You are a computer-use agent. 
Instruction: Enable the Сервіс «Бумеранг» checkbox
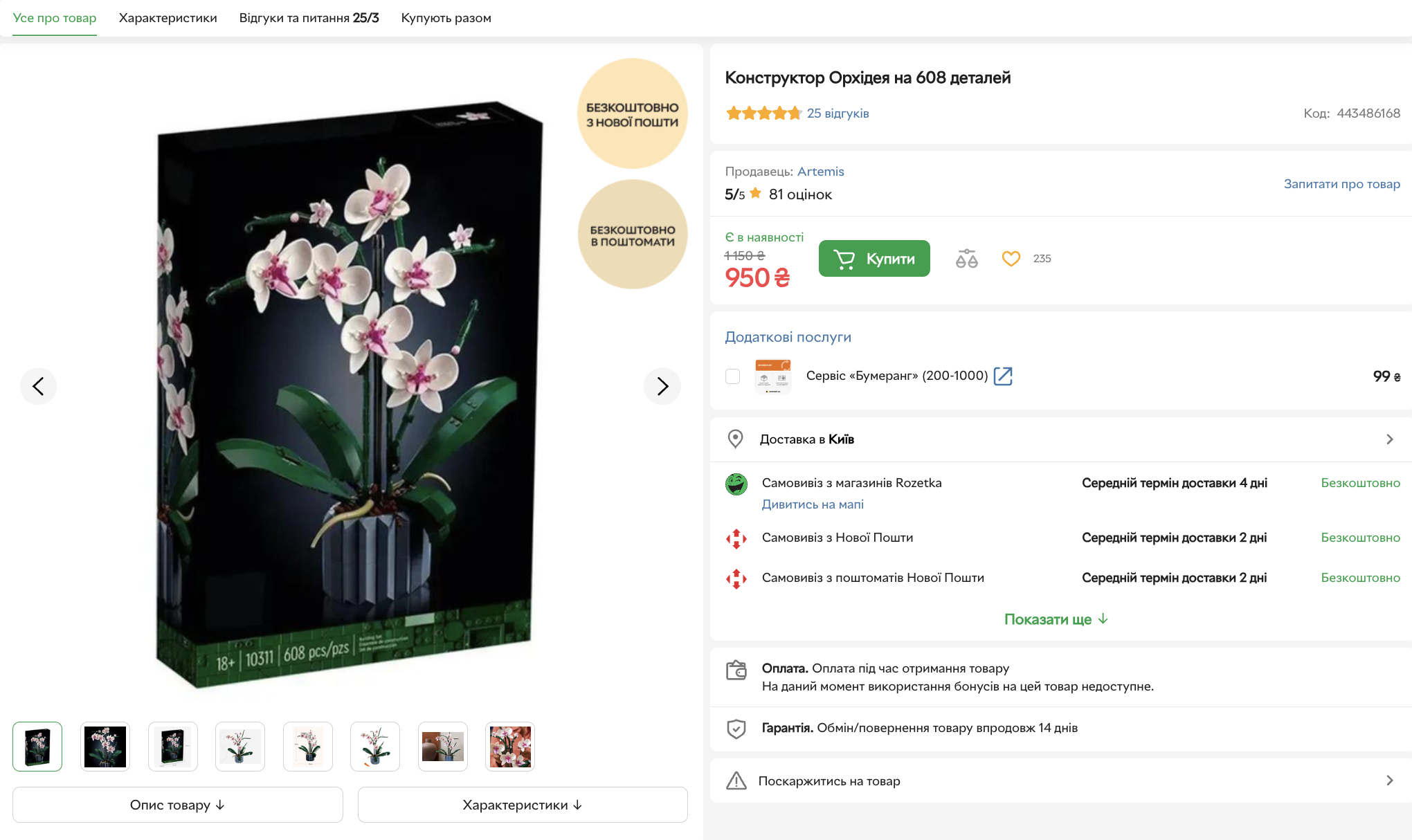click(x=732, y=376)
